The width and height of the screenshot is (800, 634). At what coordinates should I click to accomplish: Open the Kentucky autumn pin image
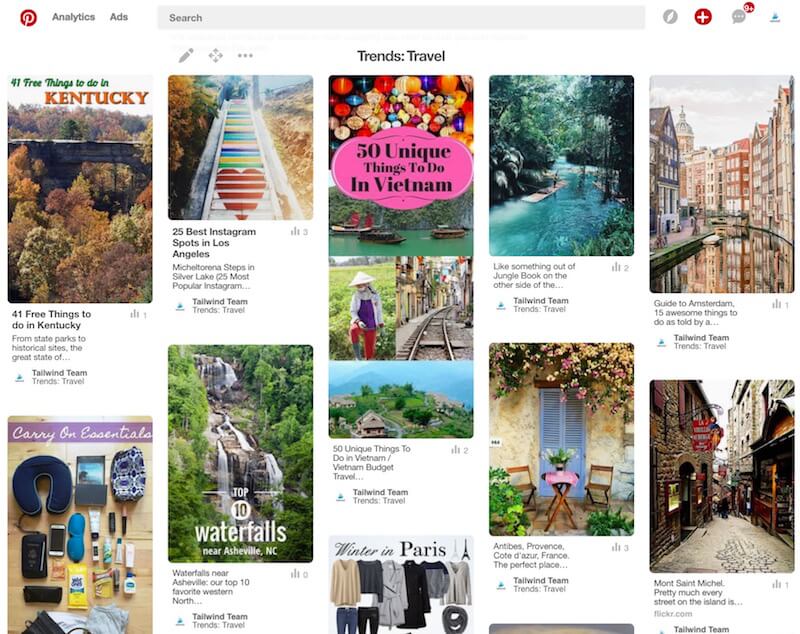80,189
